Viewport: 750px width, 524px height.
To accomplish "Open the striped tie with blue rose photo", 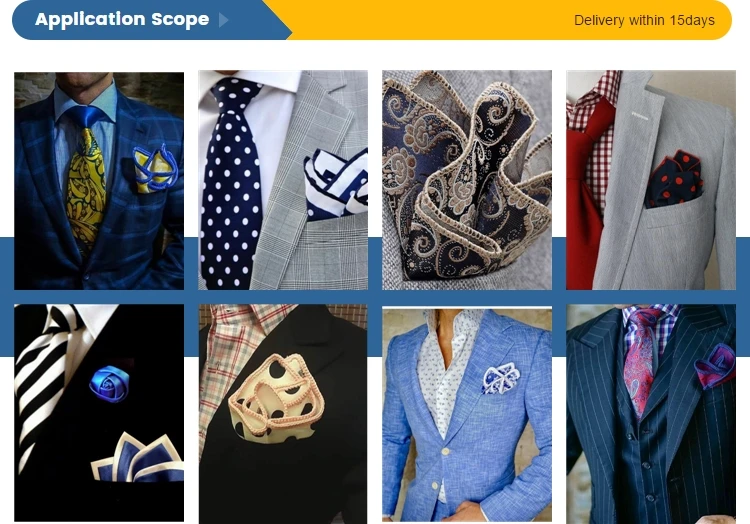I will [99, 413].
